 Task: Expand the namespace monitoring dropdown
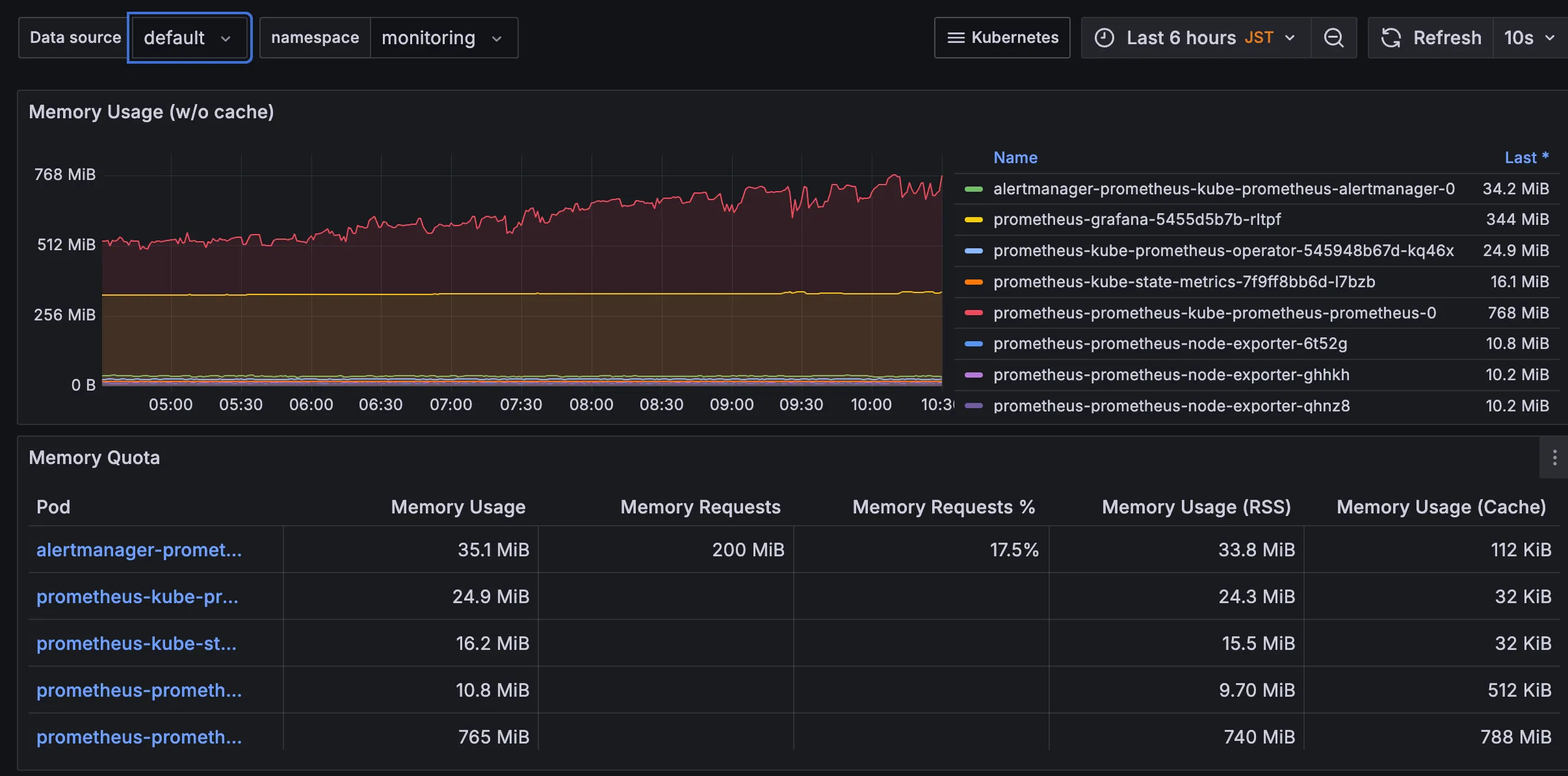point(443,38)
